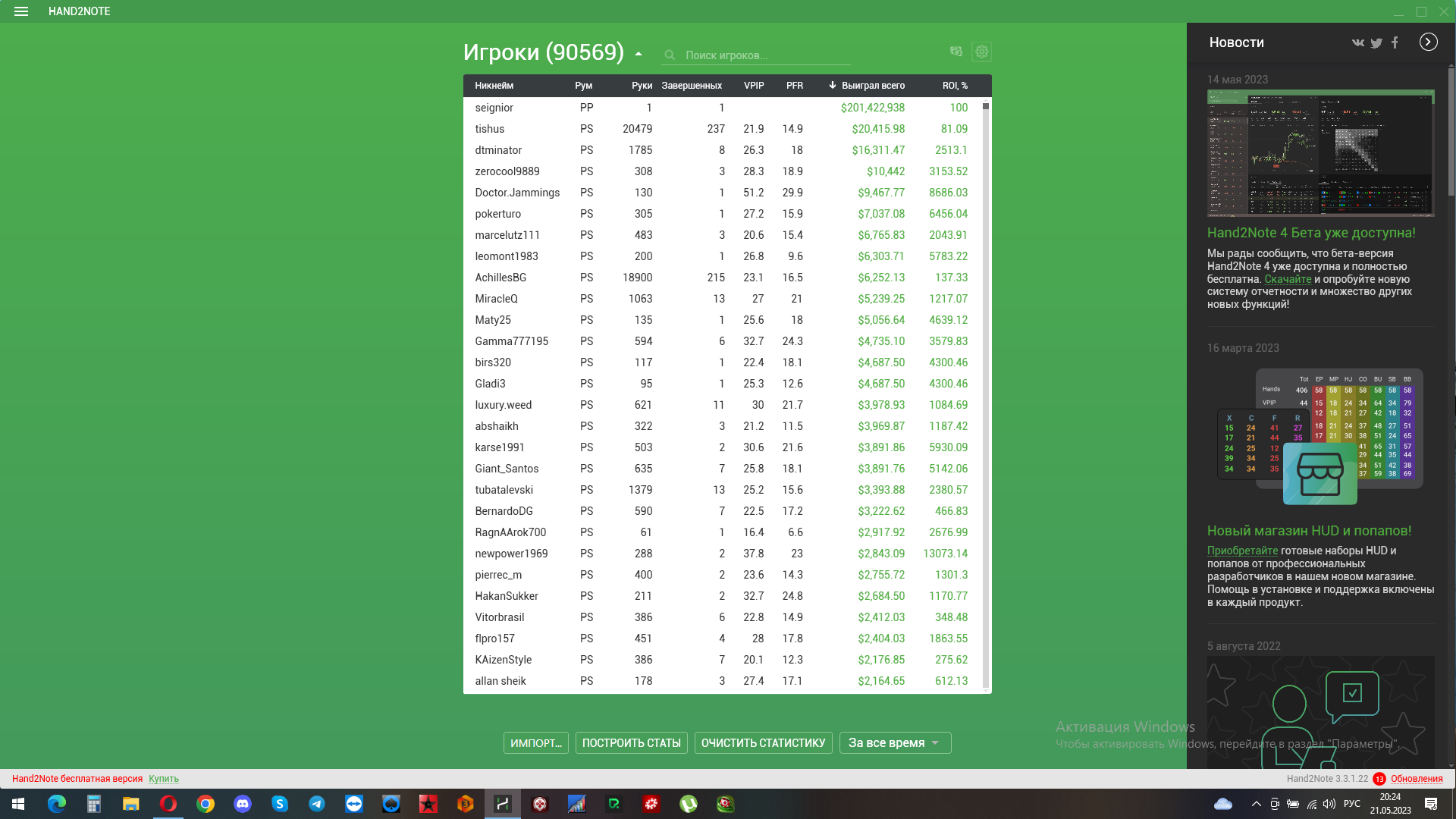Open Telegram from taskbar
This screenshot has height=819, width=1456.
pos(317,804)
